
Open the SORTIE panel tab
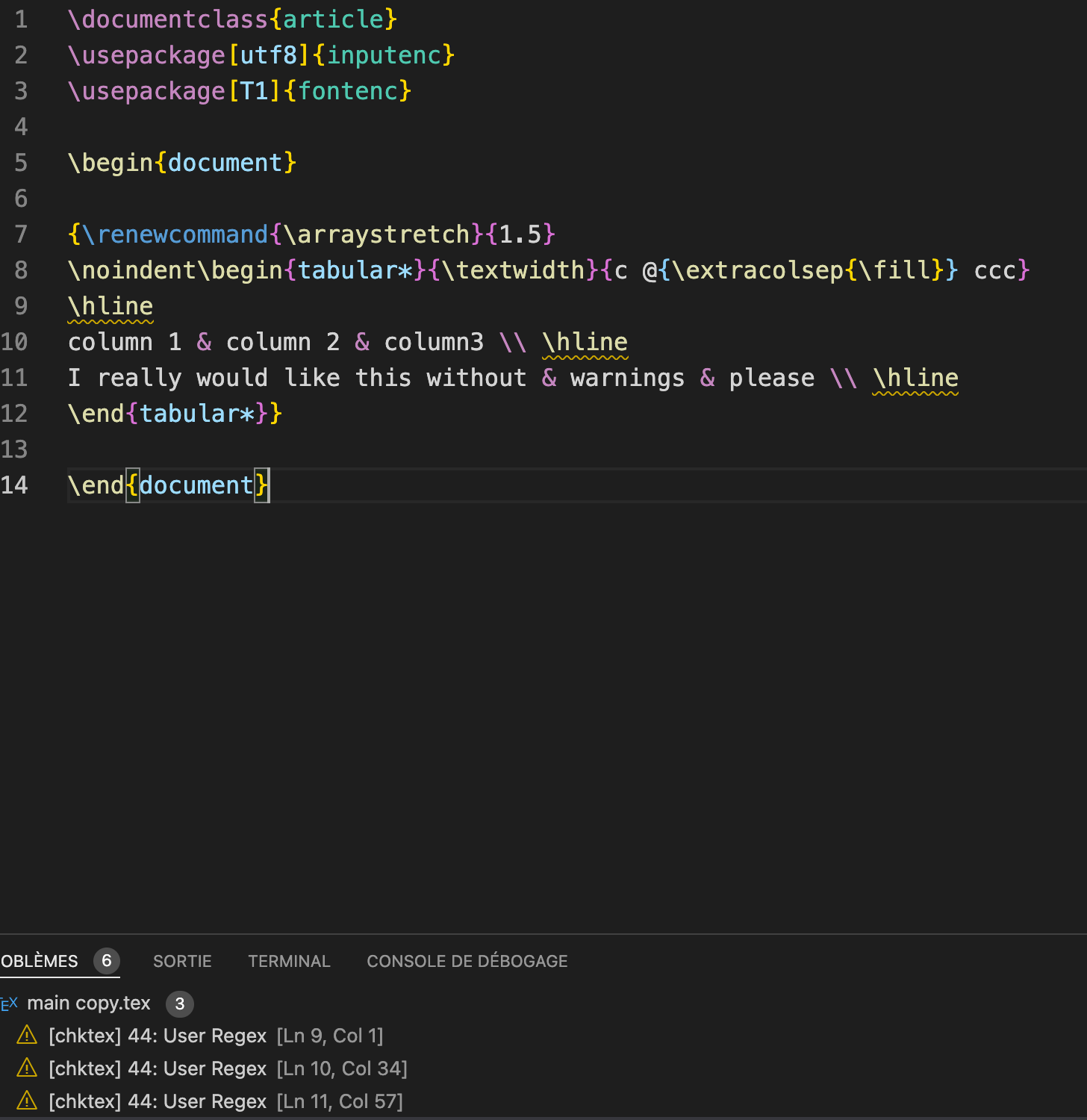point(181,961)
